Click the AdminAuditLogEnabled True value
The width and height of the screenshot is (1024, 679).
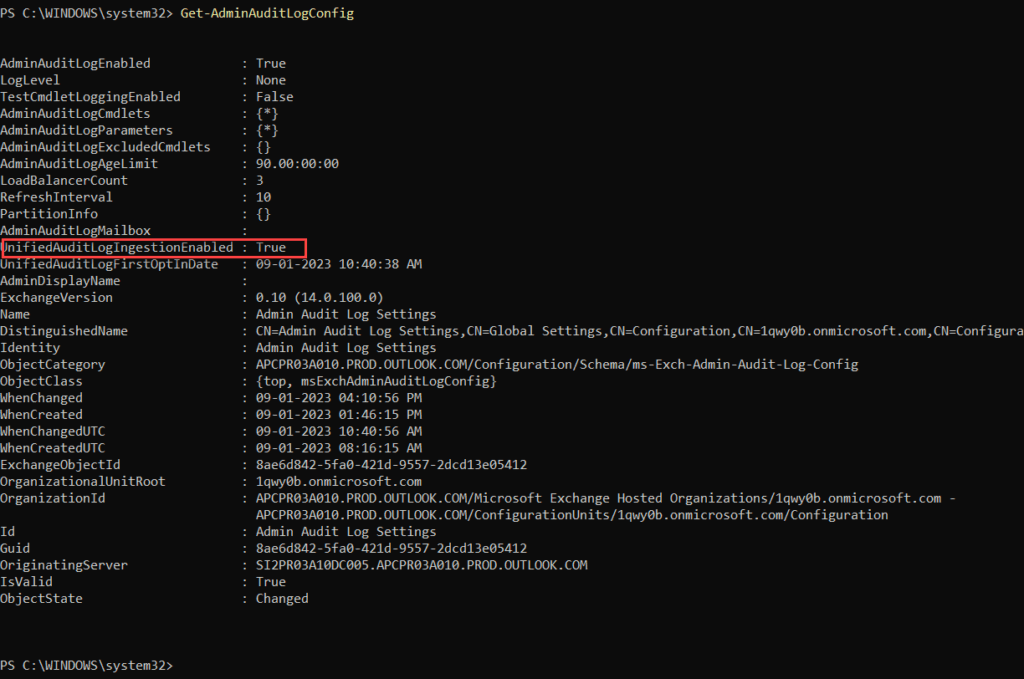click(271, 63)
